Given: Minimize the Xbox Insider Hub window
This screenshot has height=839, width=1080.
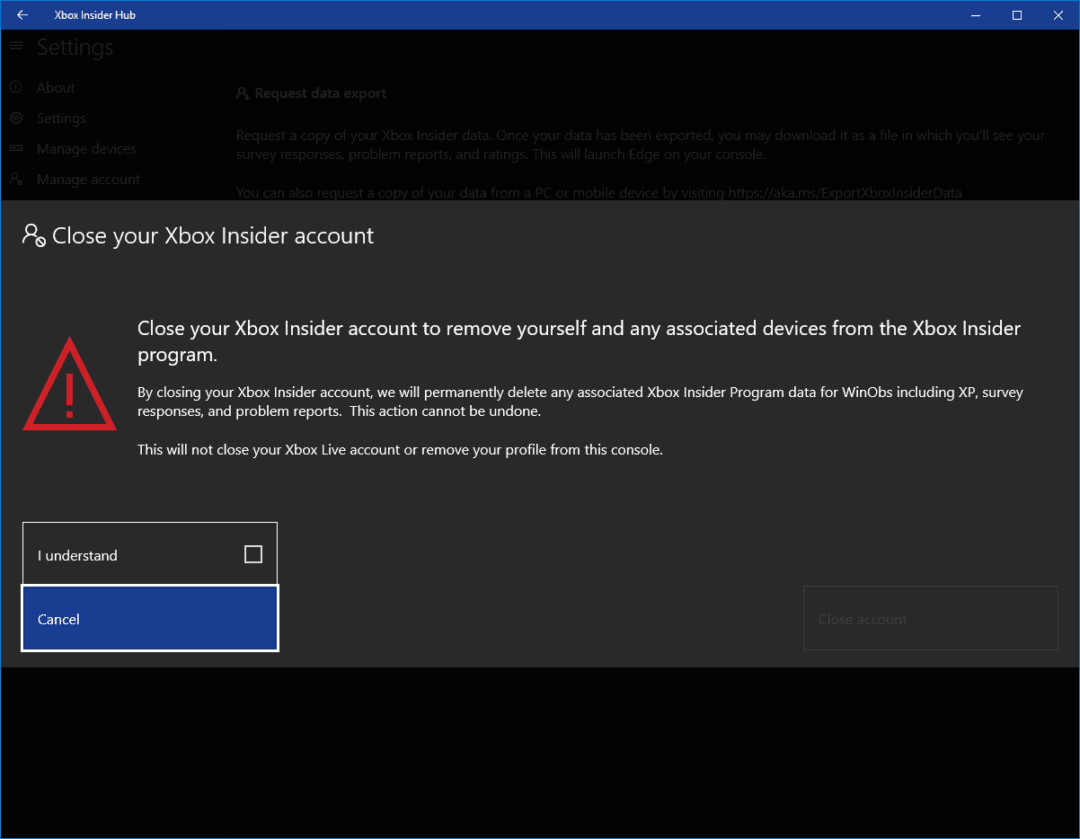Looking at the screenshot, I should point(975,14).
